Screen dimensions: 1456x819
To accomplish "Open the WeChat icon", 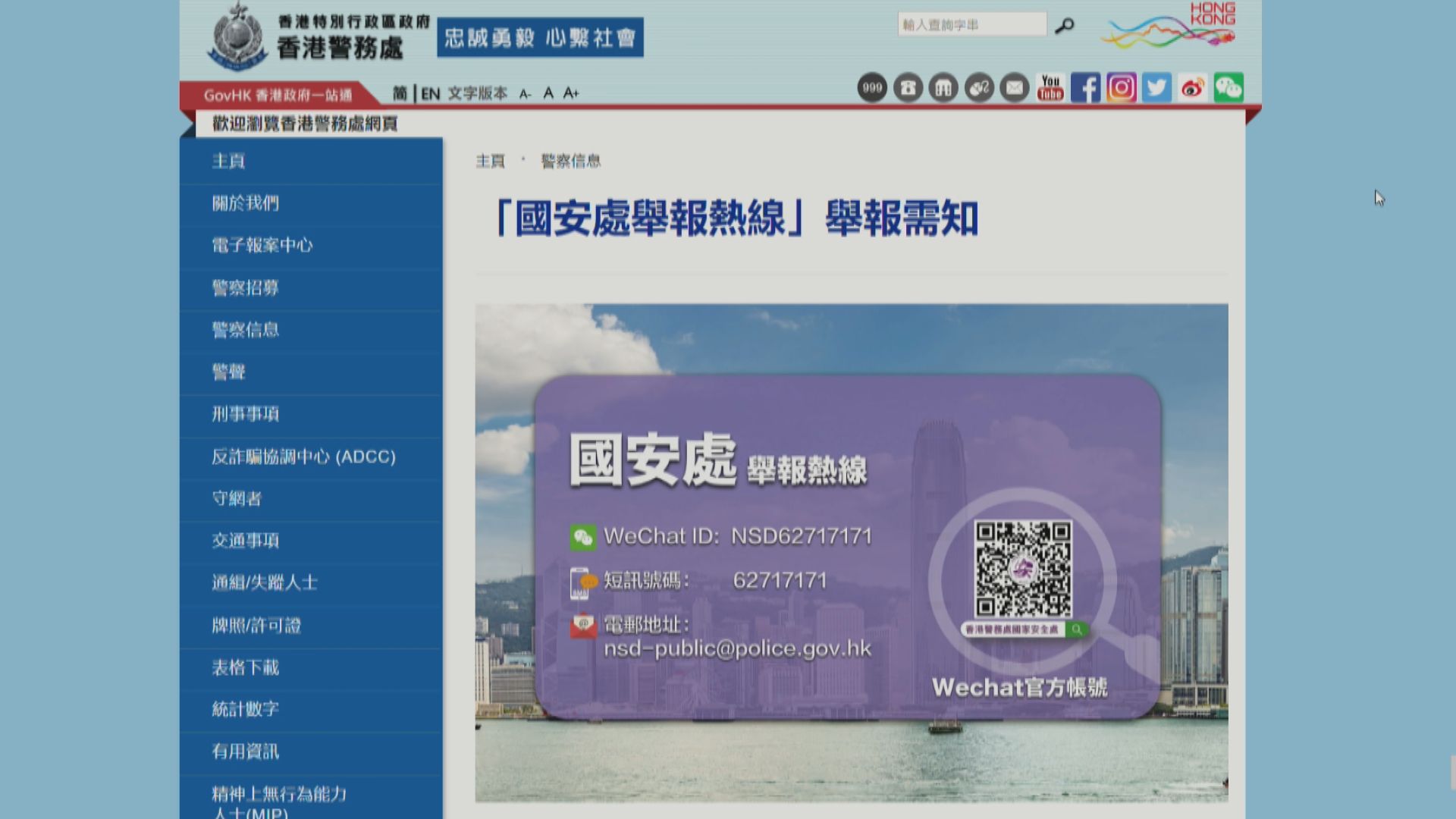I will pos(1228,88).
